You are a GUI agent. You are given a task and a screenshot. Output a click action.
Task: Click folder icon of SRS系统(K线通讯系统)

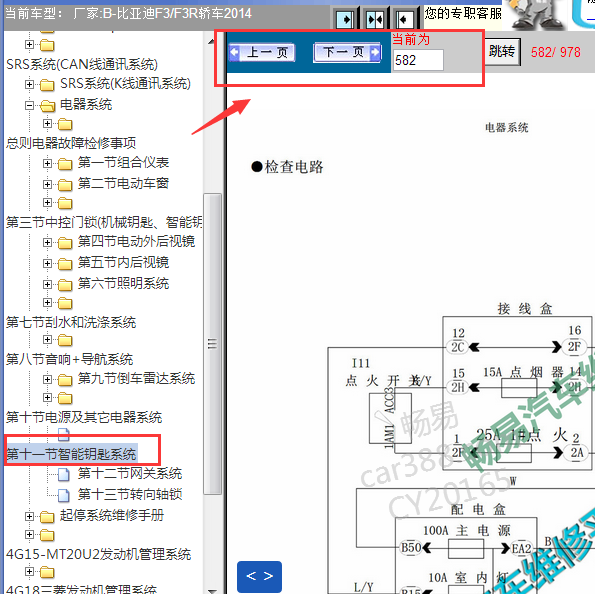click(x=47, y=85)
